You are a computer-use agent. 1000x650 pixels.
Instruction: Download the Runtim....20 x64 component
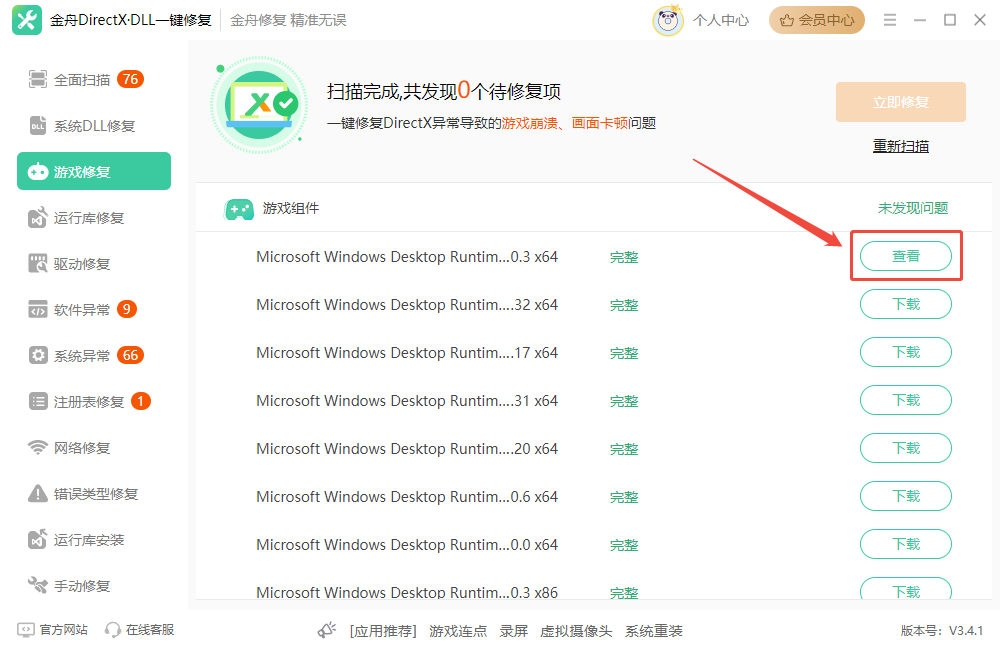(906, 448)
